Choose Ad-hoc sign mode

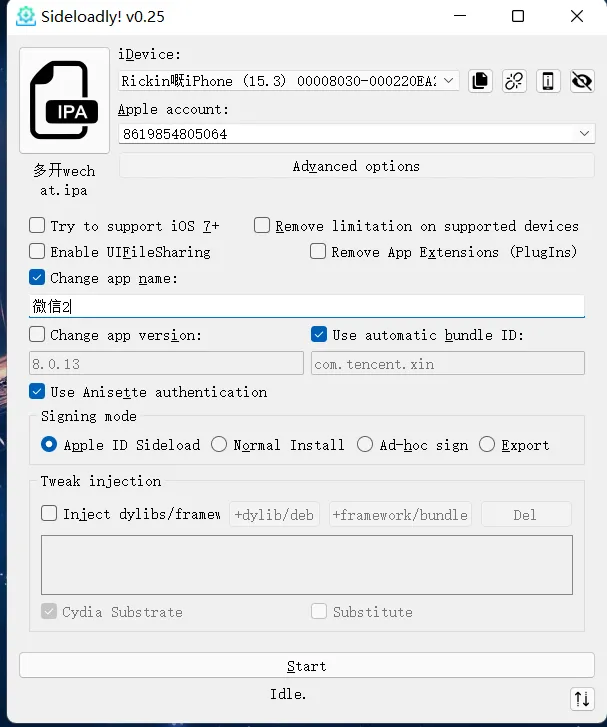coord(365,445)
